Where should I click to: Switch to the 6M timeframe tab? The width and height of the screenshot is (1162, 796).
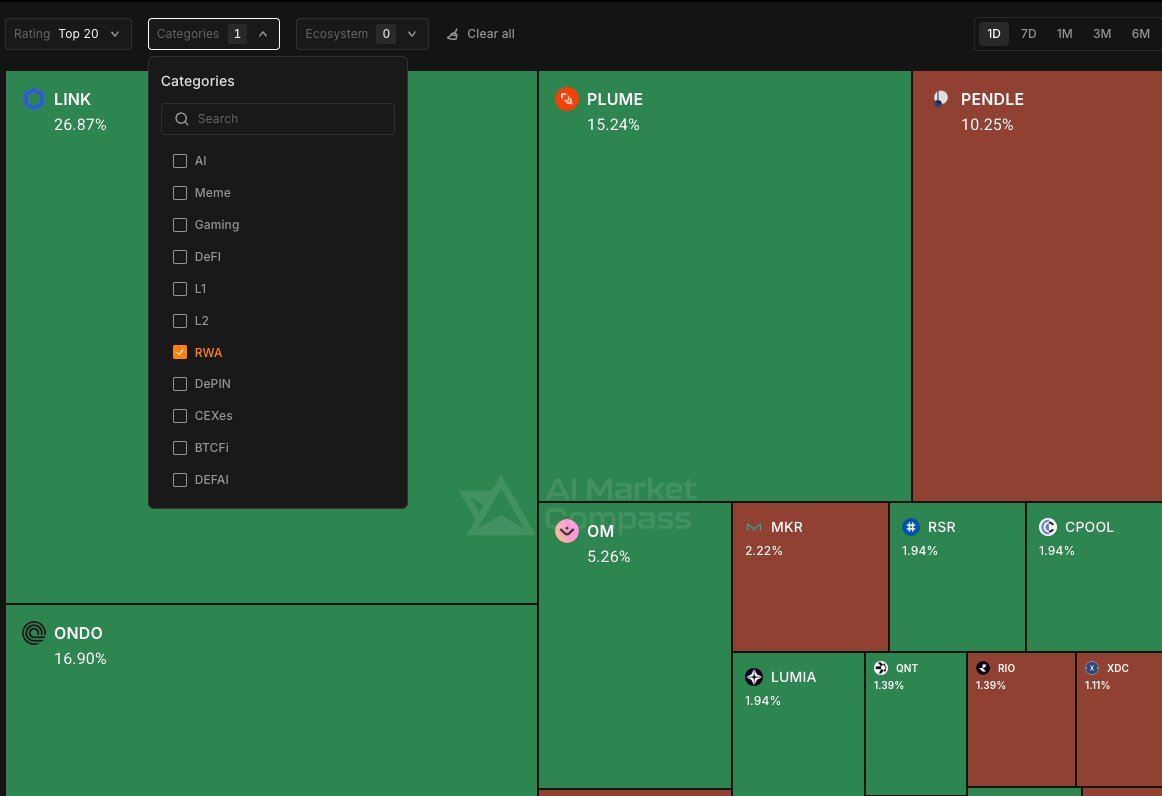1141,34
